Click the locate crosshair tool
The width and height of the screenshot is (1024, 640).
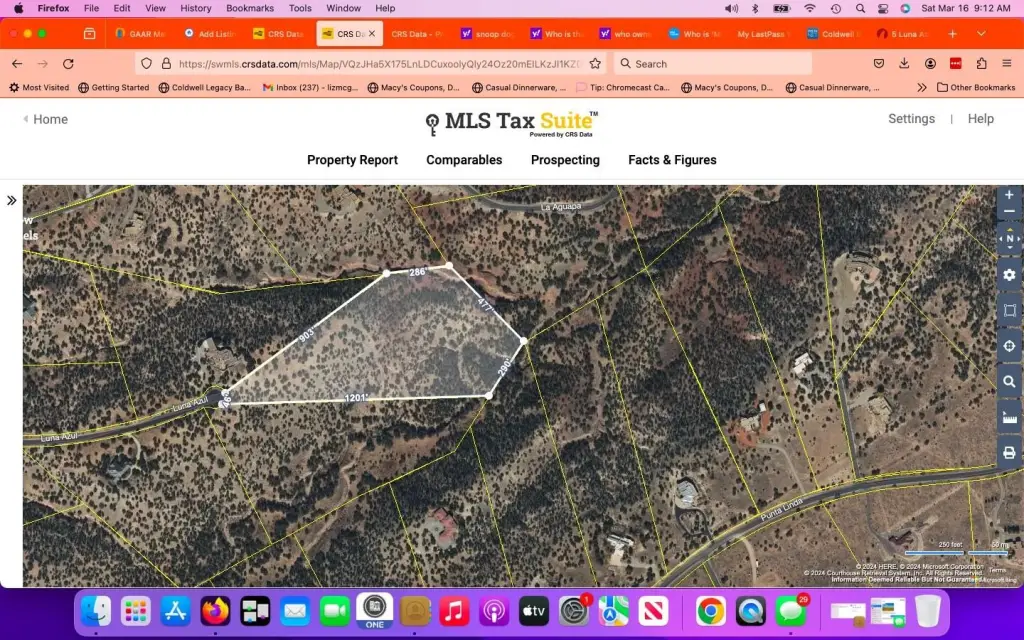tap(1009, 346)
